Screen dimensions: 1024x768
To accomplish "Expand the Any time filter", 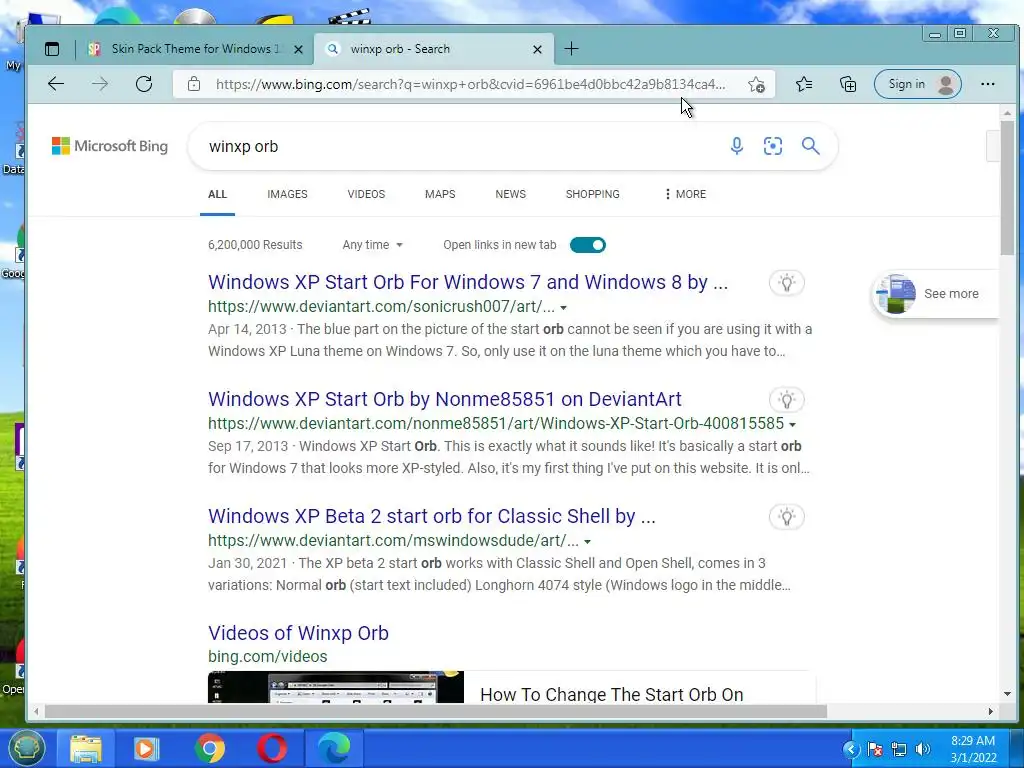I will point(372,245).
